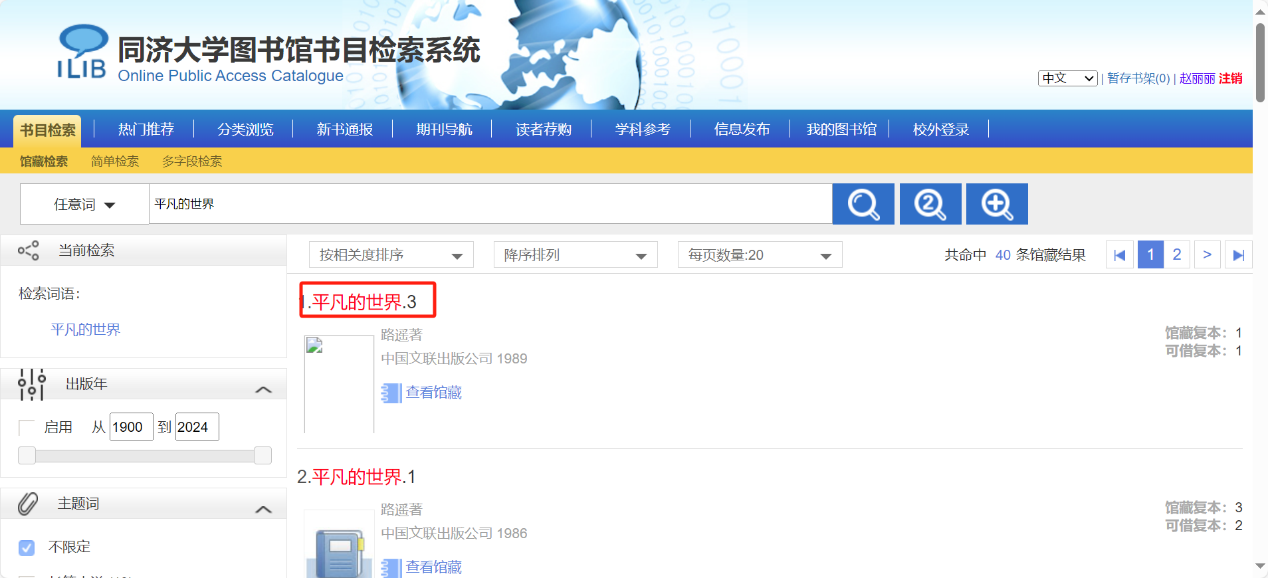The height and width of the screenshot is (578, 1268).
Task: Jump to last results page icon
Action: 1239,255
